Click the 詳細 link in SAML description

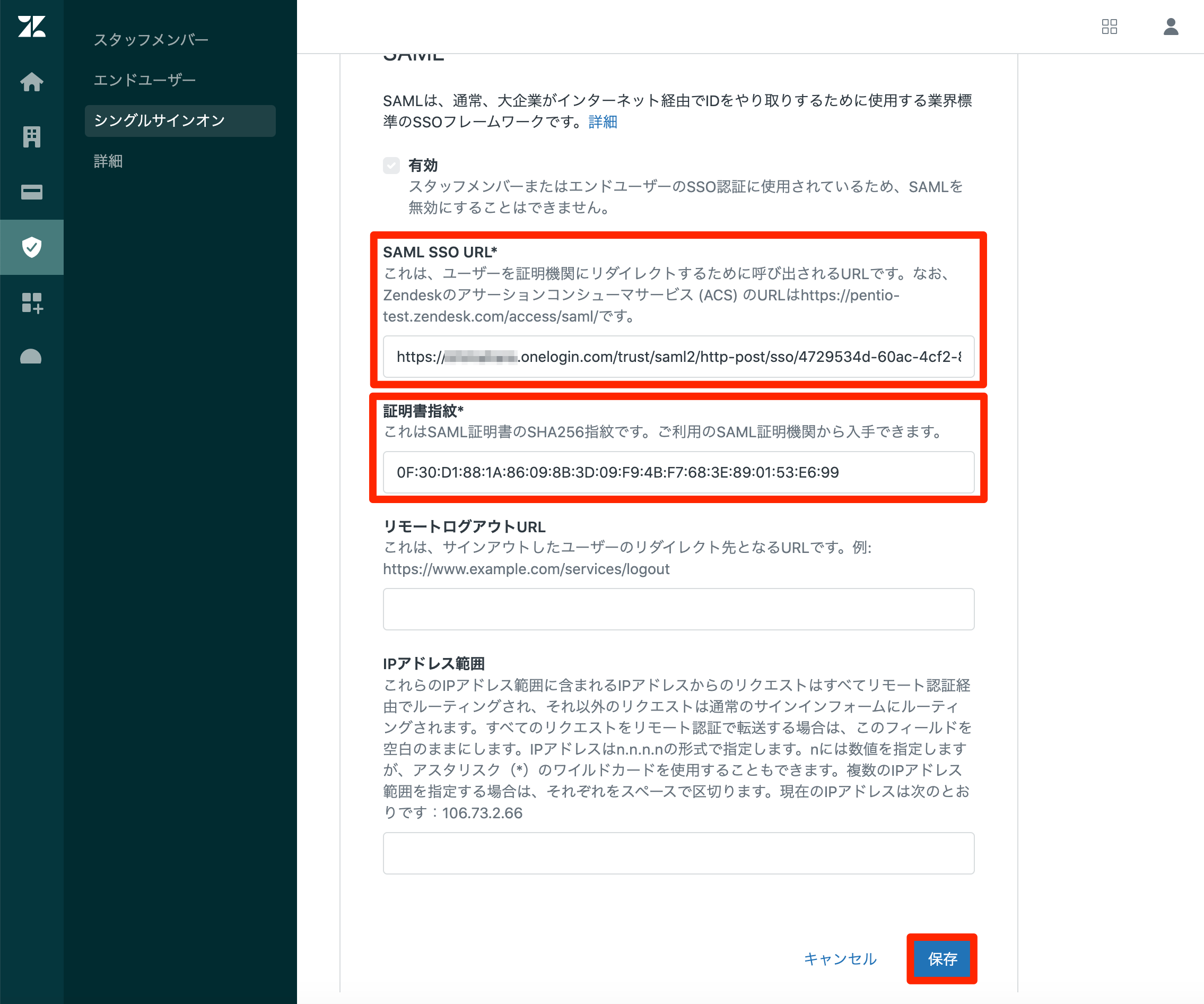click(x=603, y=122)
